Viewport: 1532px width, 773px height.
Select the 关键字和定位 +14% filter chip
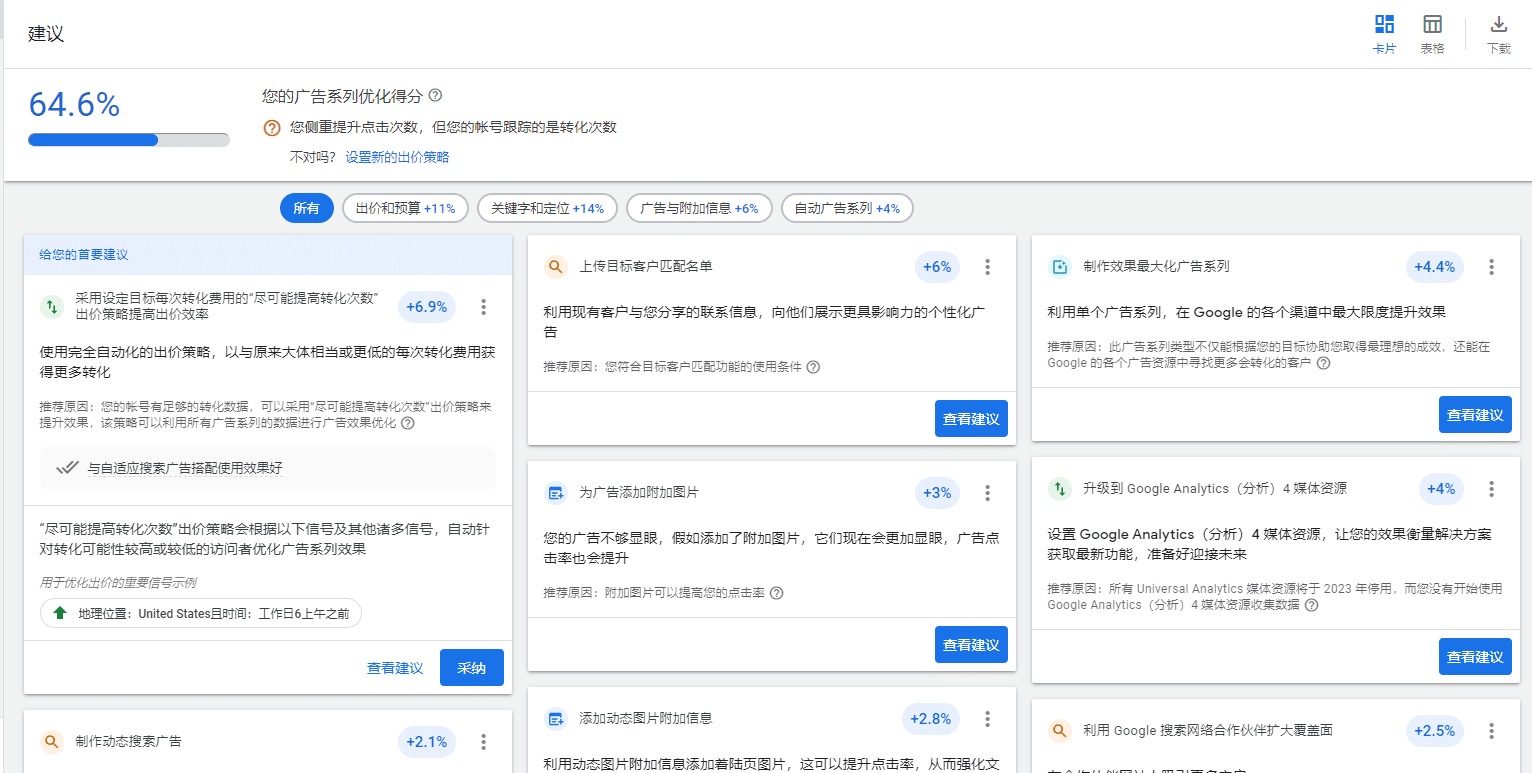(547, 208)
